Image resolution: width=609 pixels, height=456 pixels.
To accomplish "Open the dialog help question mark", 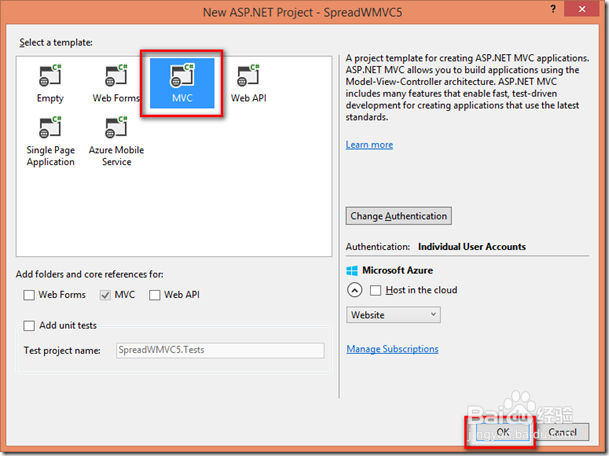I will [x=553, y=9].
